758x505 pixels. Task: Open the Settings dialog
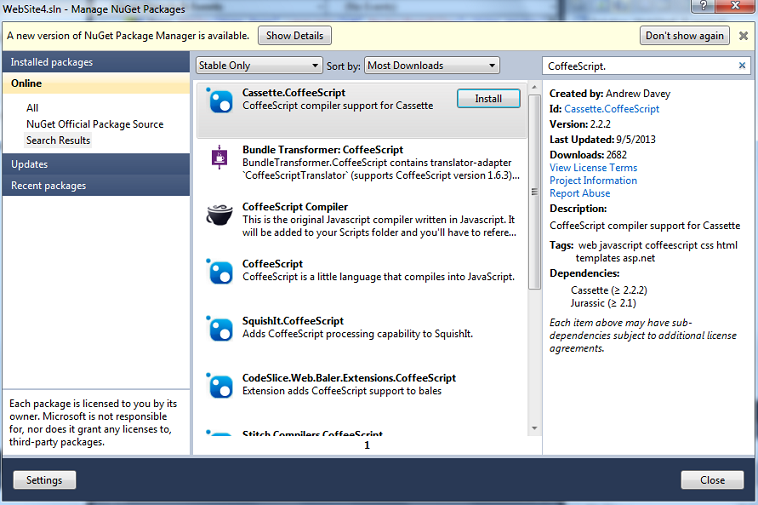[x=44, y=480]
